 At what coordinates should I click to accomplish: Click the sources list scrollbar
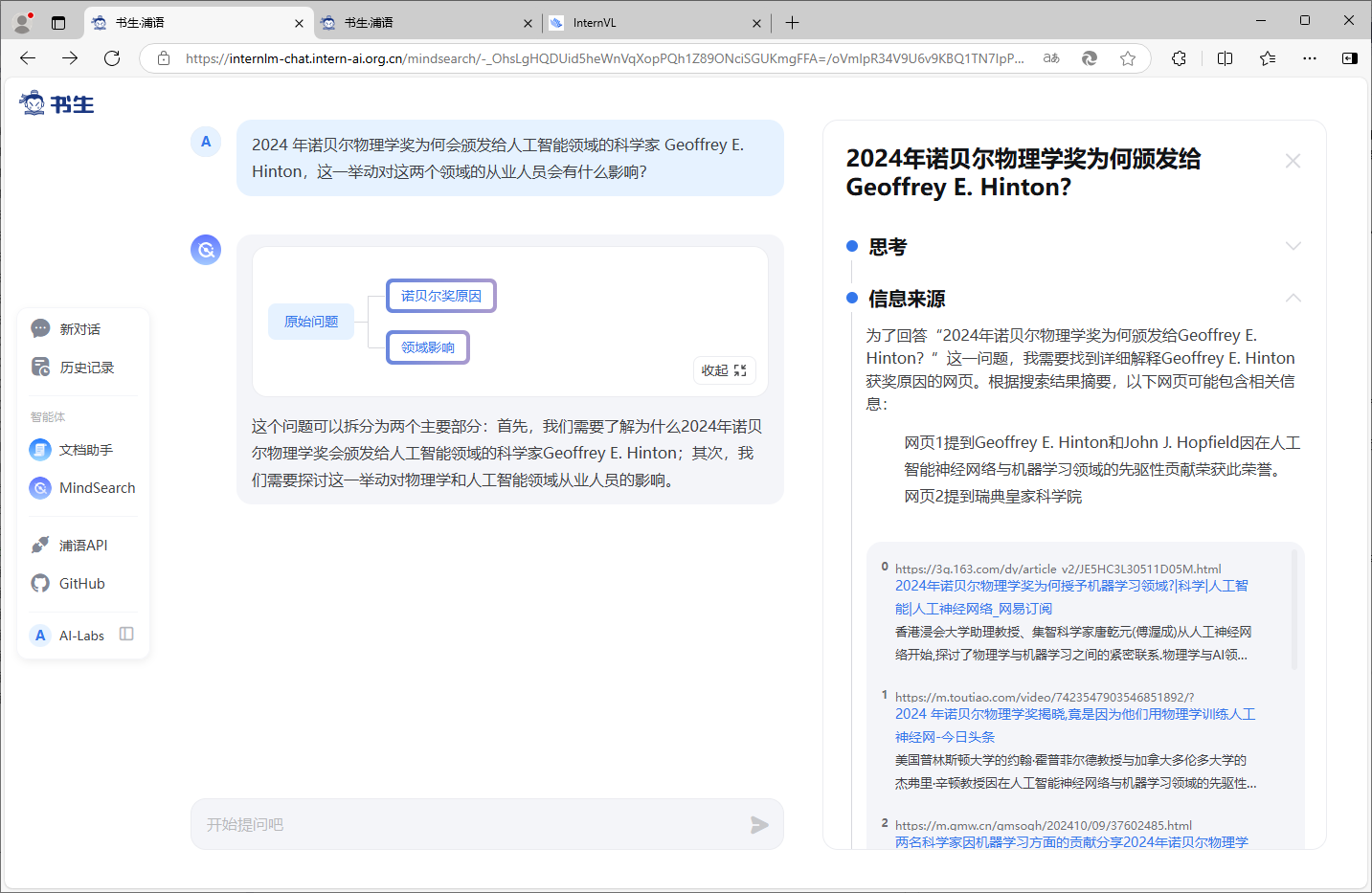pos(1294,609)
